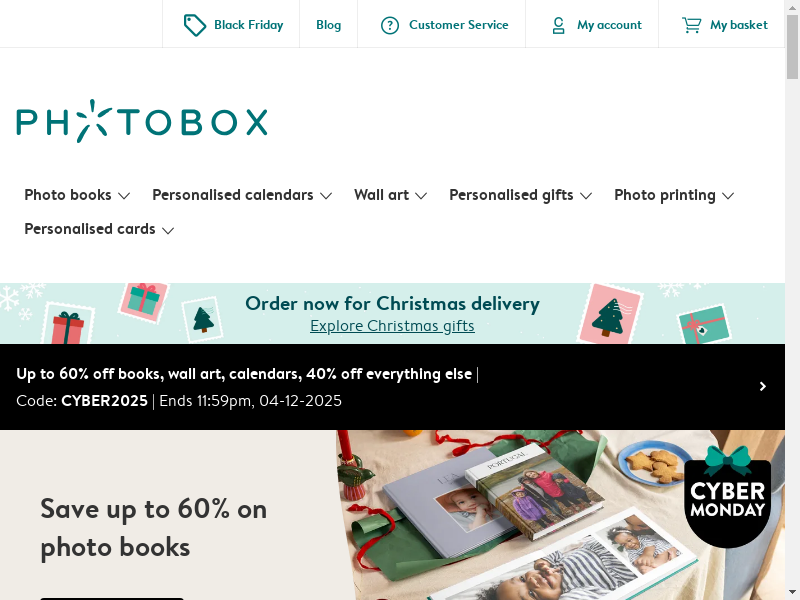Click the My account person icon
Image resolution: width=800 pixels, height=600 pixels.
coord(559,25)
